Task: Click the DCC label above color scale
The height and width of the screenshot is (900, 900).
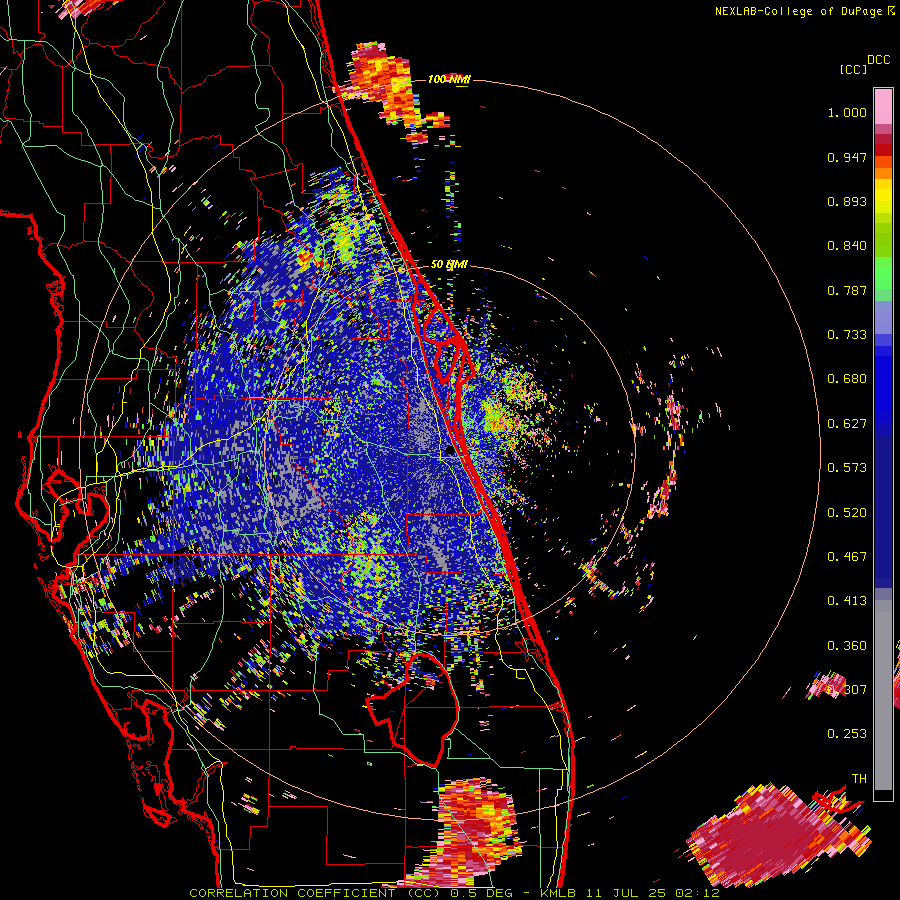Action: click(878, 60)
